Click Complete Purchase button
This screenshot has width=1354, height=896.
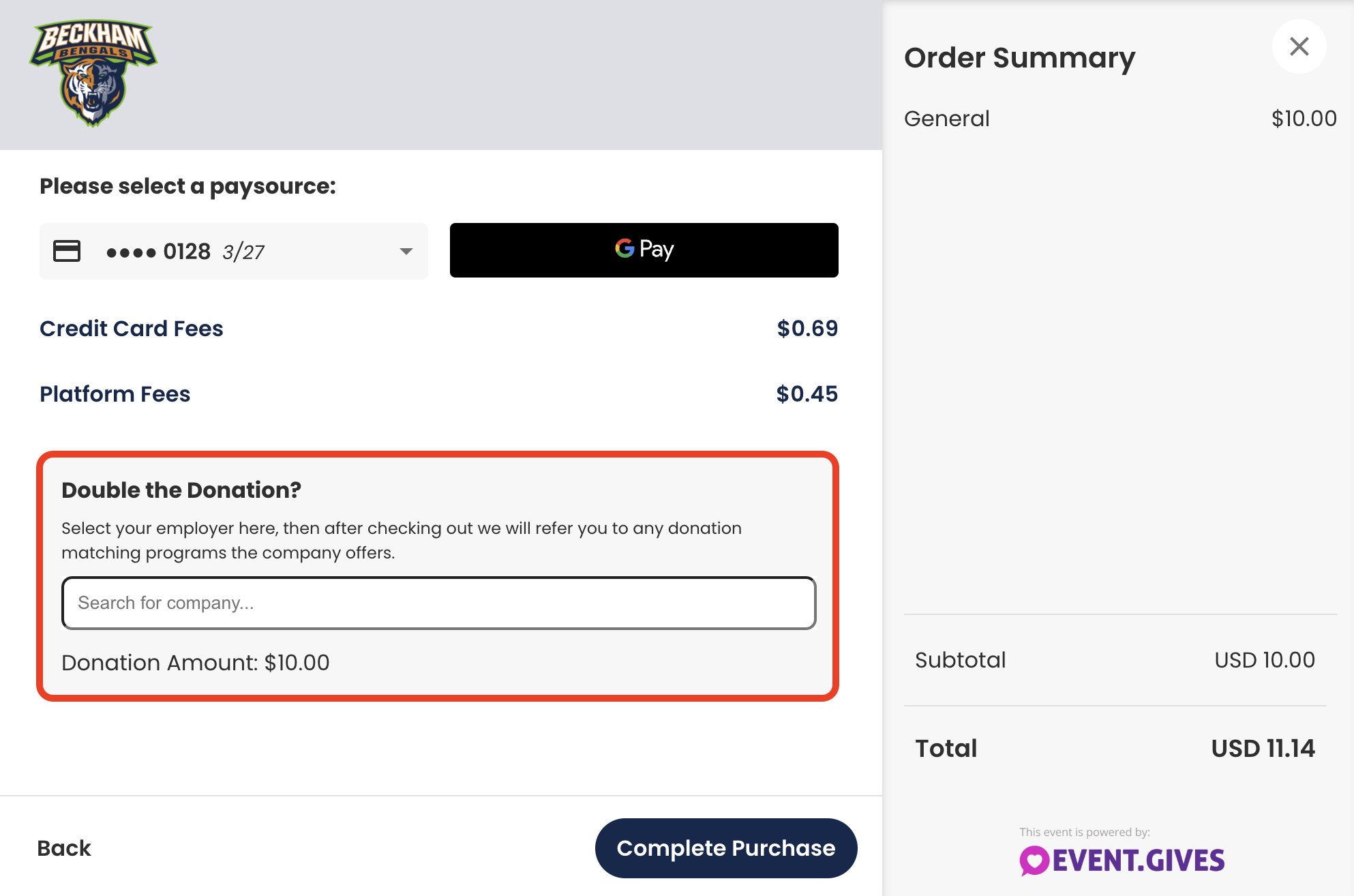coord(726,848)
